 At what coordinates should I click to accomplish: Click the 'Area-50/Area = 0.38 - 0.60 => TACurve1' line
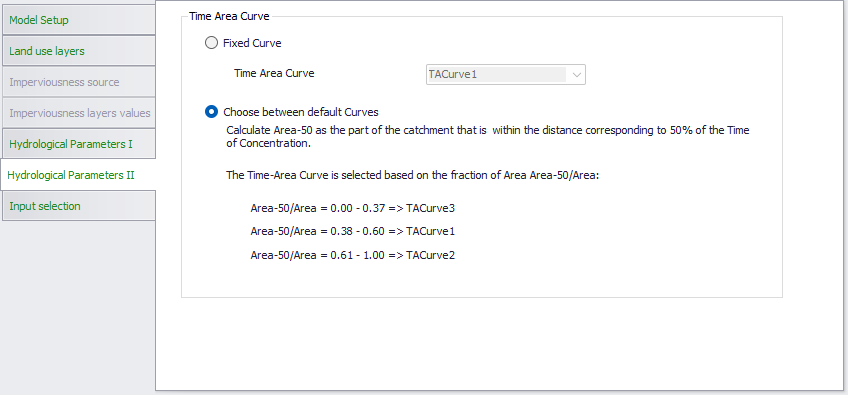pyautogui.click(x=353, y=231)
